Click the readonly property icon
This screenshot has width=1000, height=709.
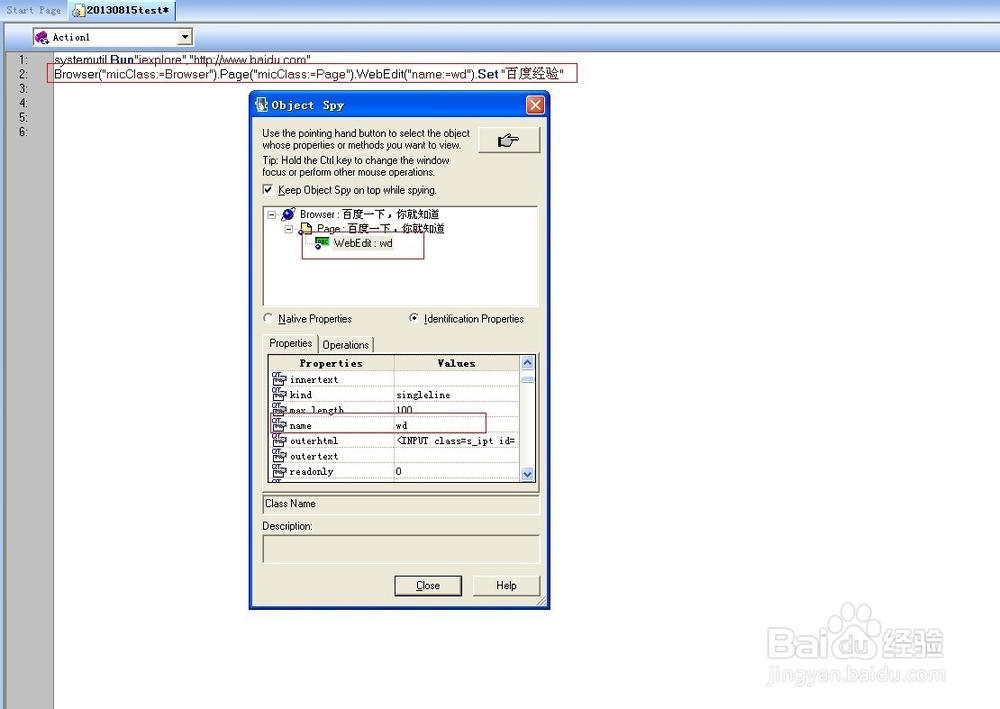coord(279,471)
